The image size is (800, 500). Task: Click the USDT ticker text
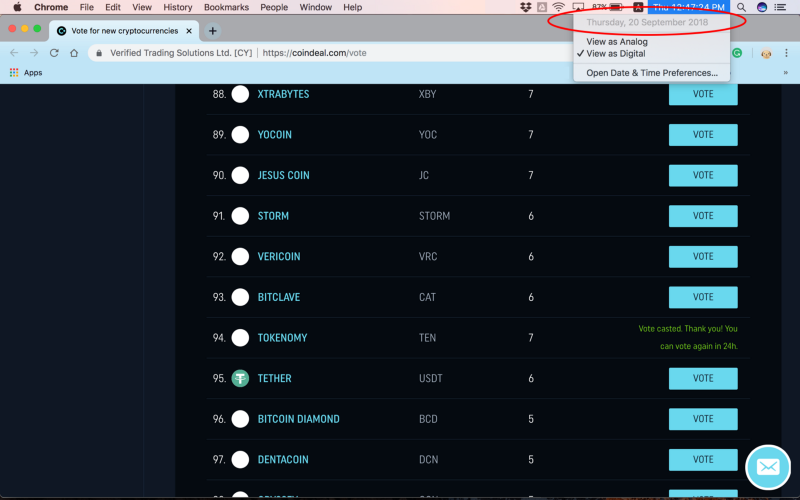(x=431, y=379)
